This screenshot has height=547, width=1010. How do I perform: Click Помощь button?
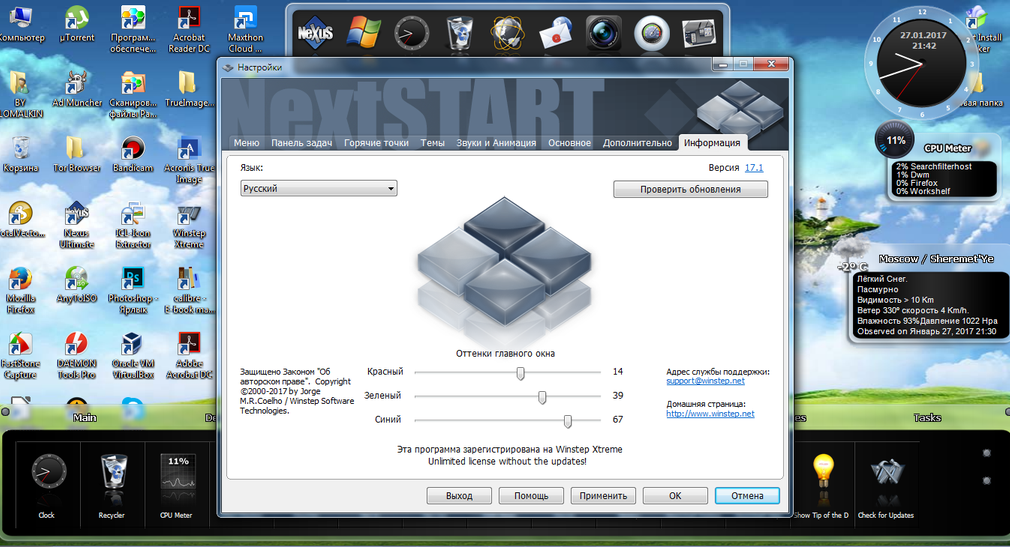(x=531, y=495)
